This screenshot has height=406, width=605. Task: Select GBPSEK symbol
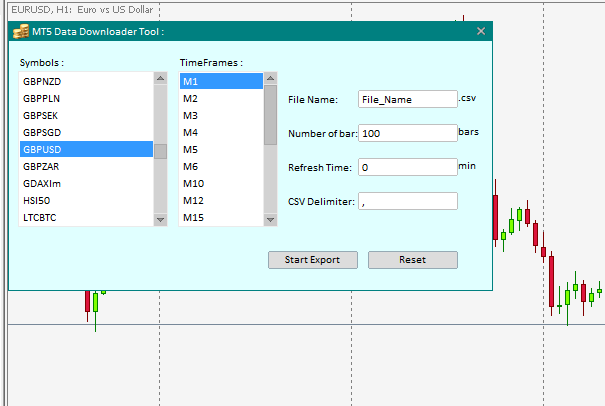[x=86, y=115]
